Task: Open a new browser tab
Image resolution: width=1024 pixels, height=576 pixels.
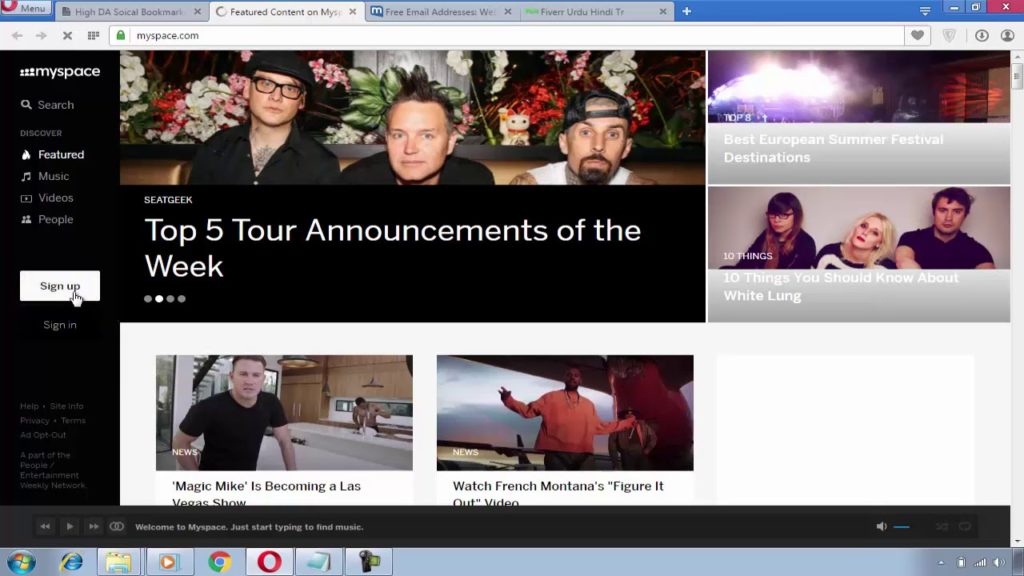Action: [x=686, y=11]
